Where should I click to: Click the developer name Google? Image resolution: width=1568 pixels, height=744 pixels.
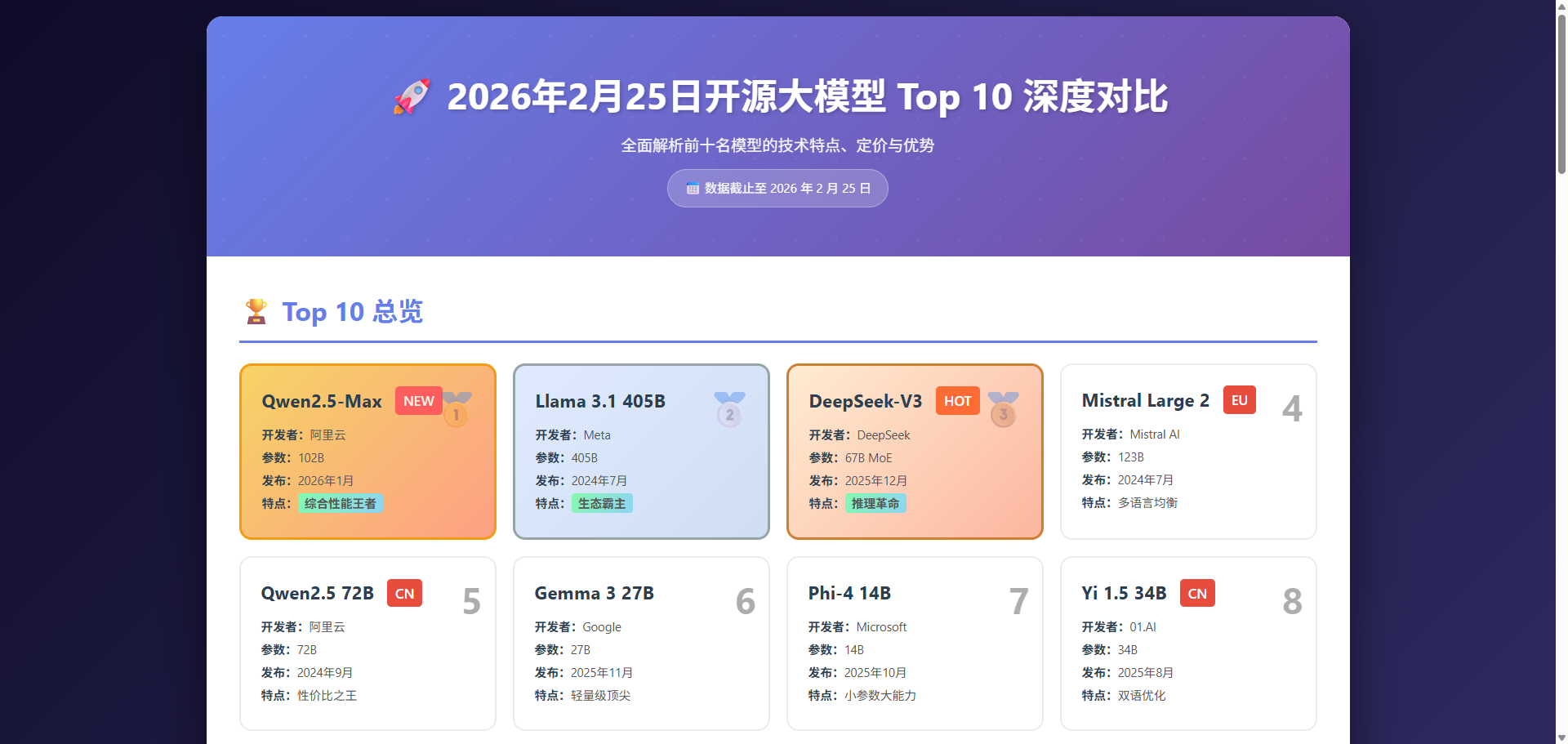click(x=602, y=627)
